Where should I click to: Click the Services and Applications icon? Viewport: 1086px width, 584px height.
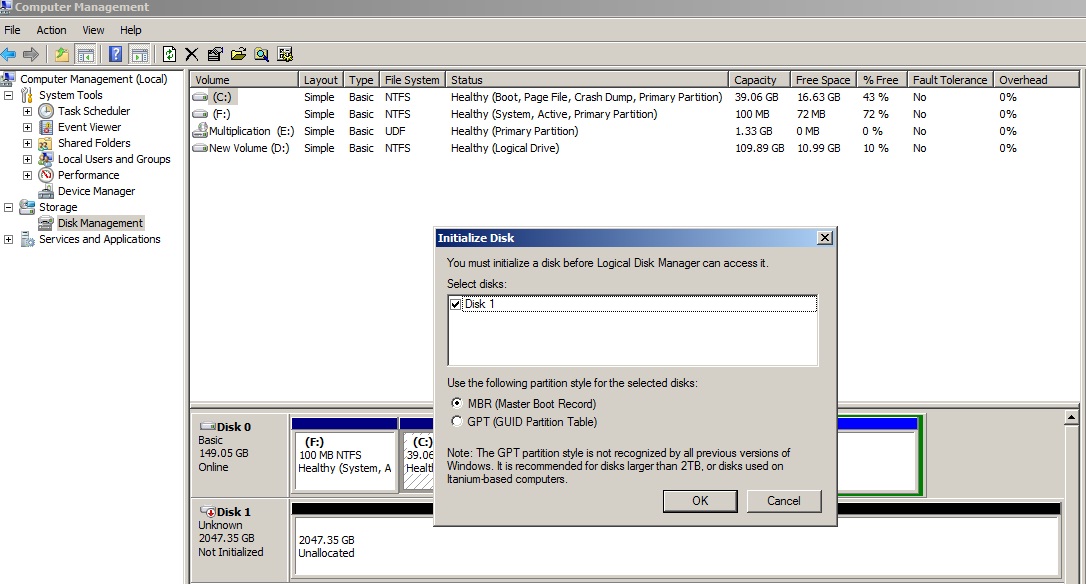(x=27, y=239)
